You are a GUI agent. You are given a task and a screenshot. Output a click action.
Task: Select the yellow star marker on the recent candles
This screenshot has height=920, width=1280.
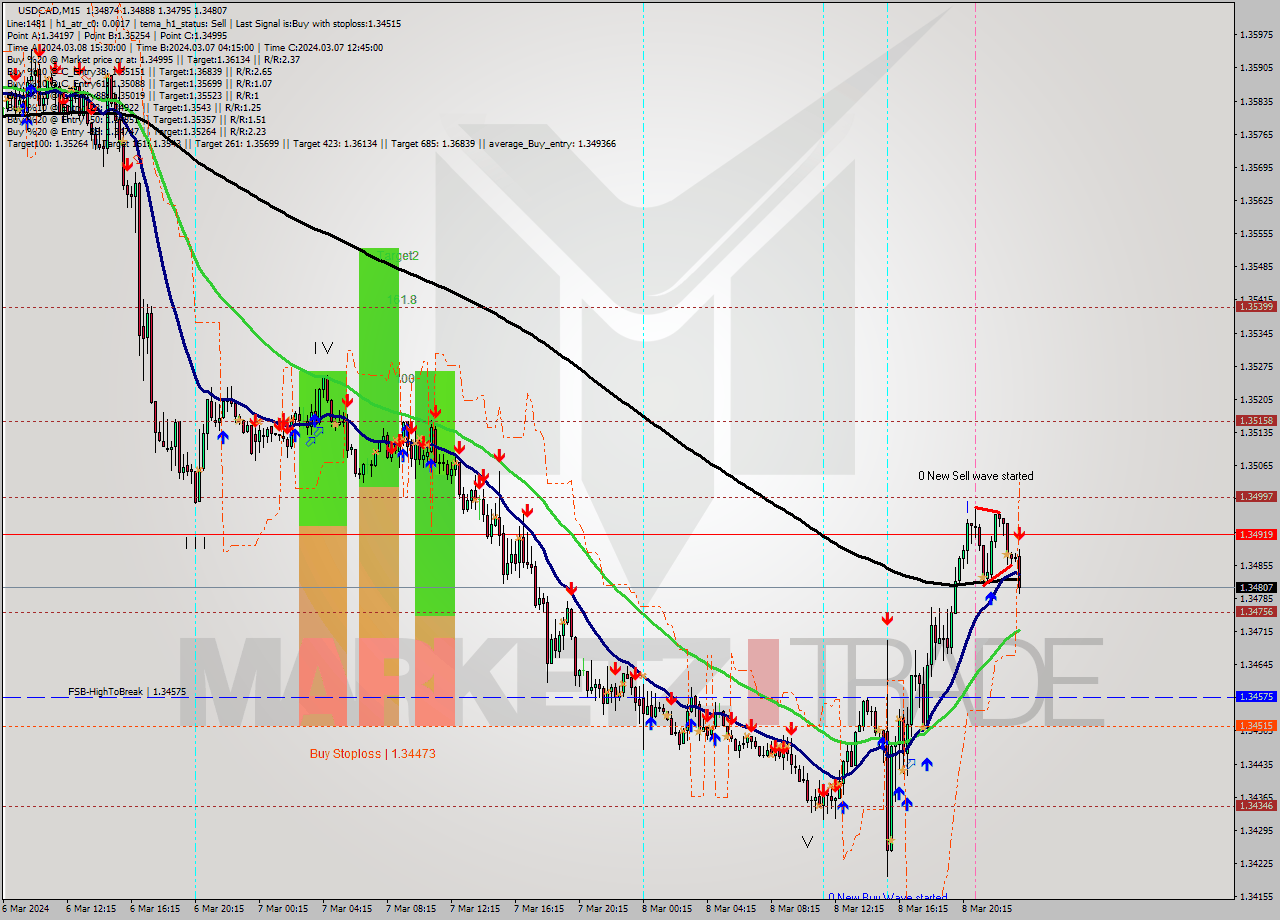point(1007,555)
